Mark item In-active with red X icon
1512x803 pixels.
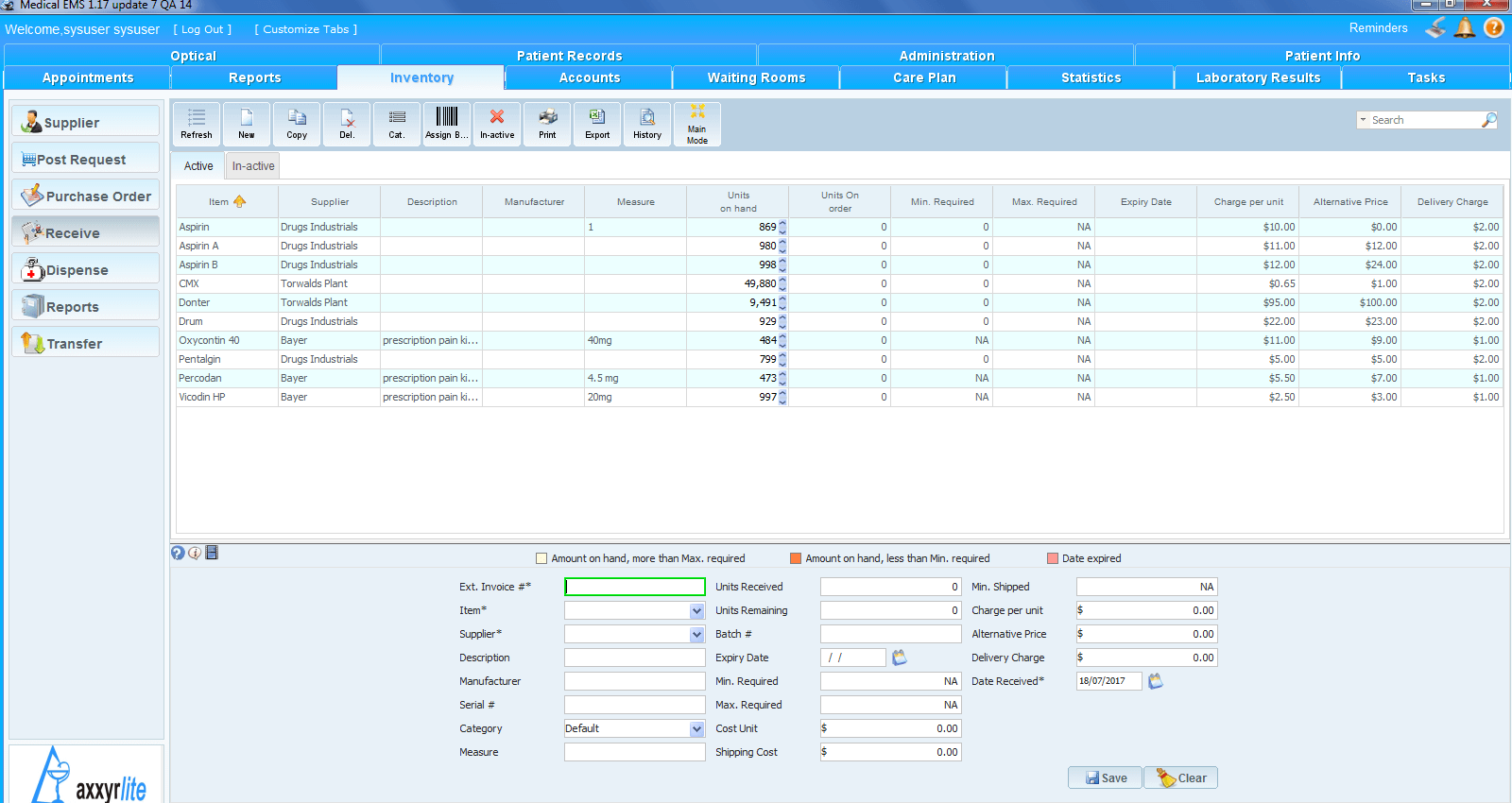coord(497,124)
